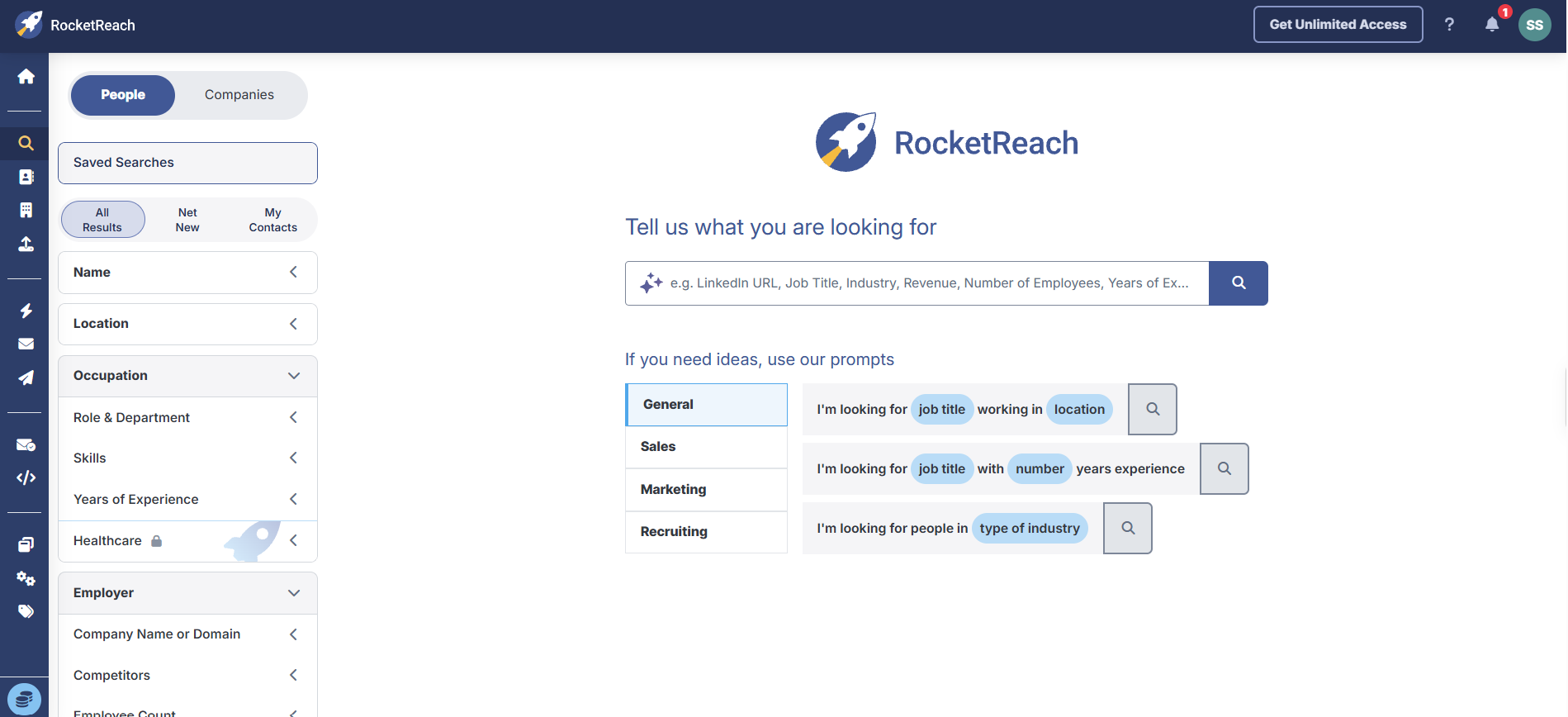Expand the Years of Experience filter
The image size is (1568, 717).
click(x=187, y=500)
